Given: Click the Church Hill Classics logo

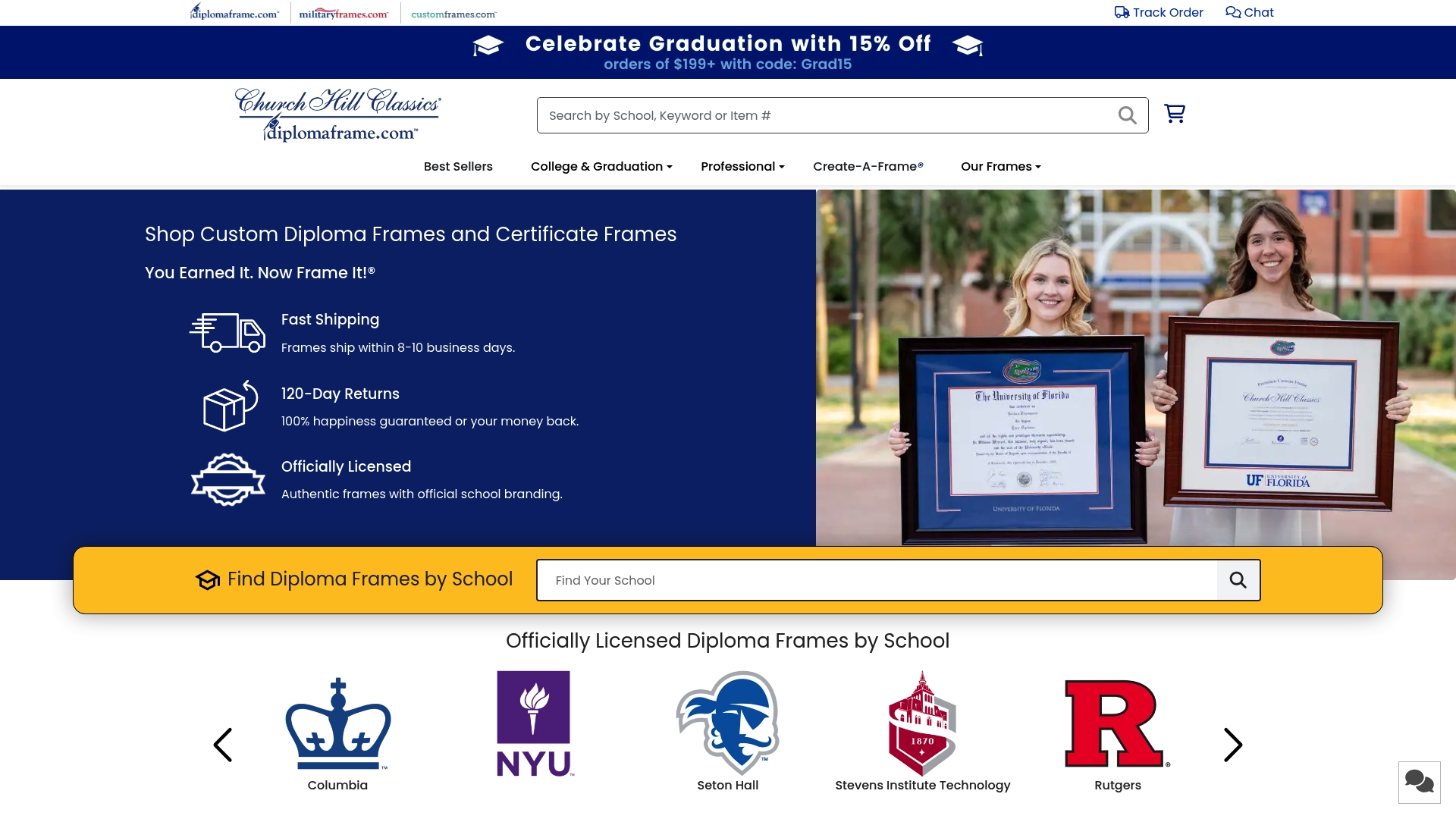Looking at the screenshot, I should coord(338,115).
